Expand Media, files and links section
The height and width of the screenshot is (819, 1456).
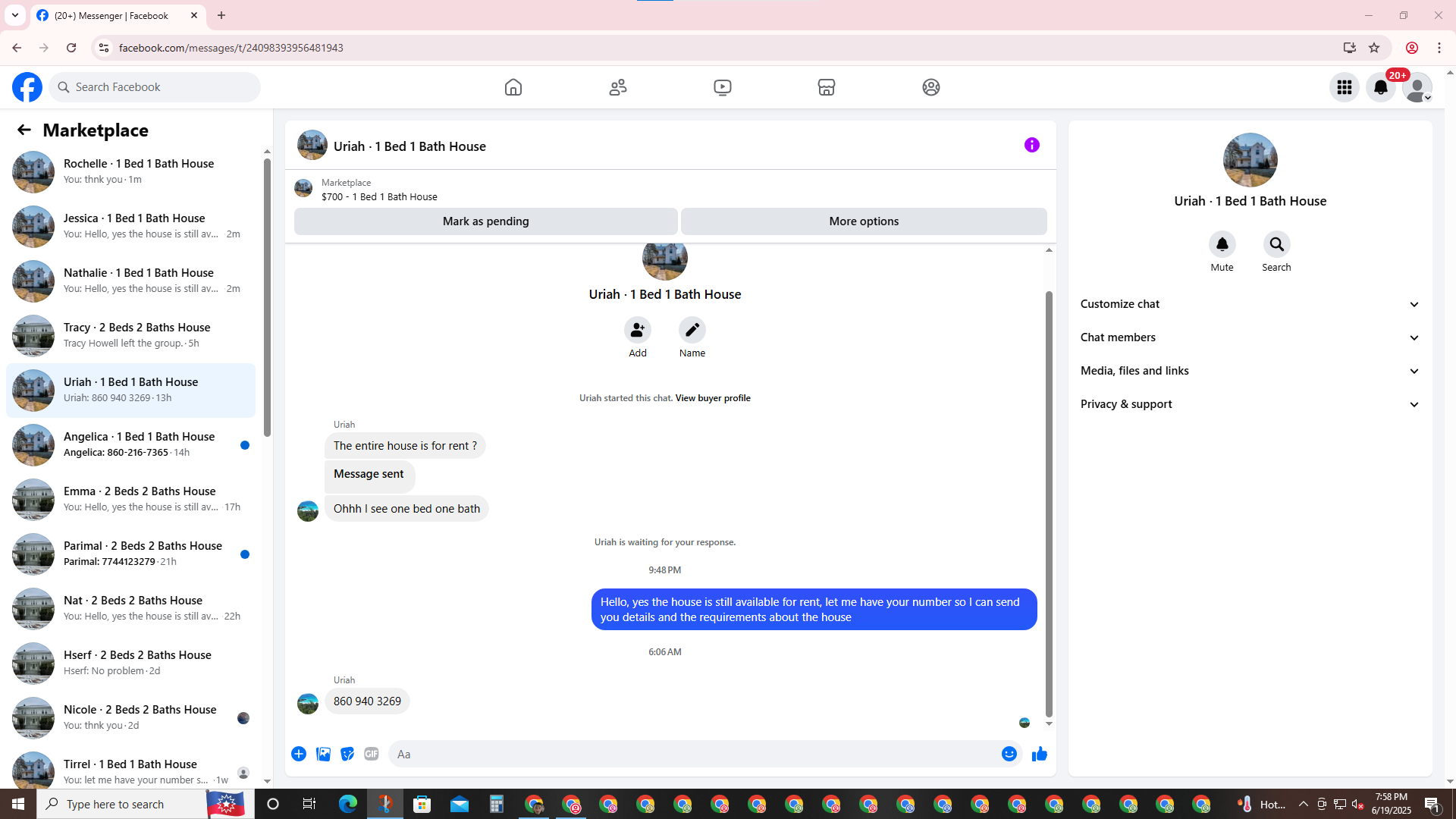tap(1250, 371)
